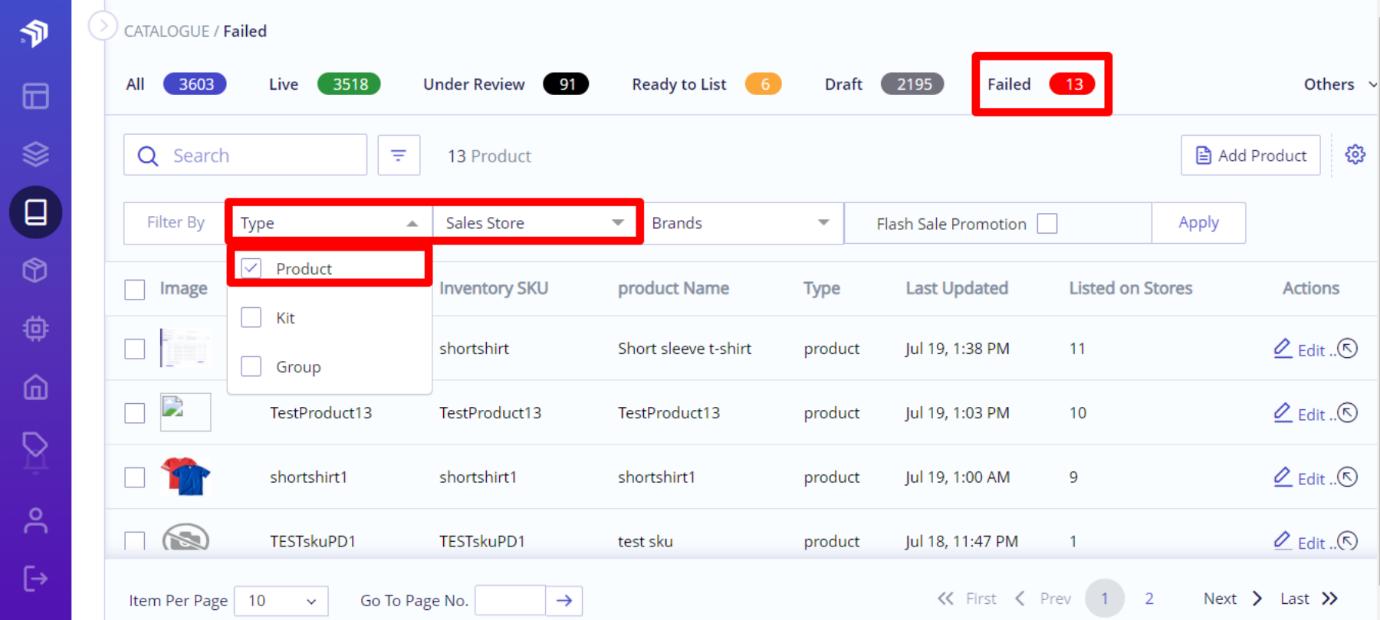Click the filter lines icon button
This screenshot has height=620, width=1380.
point(399,155)
